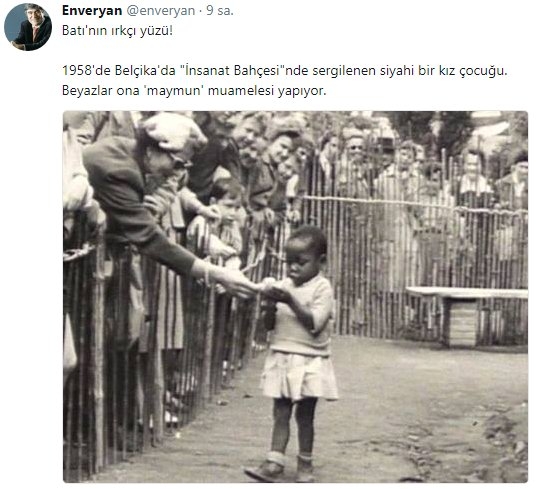Viewport: 545px width, 489px height.
Task: Open Enveryan's profile avatar picture
Action: pos(28,27)
